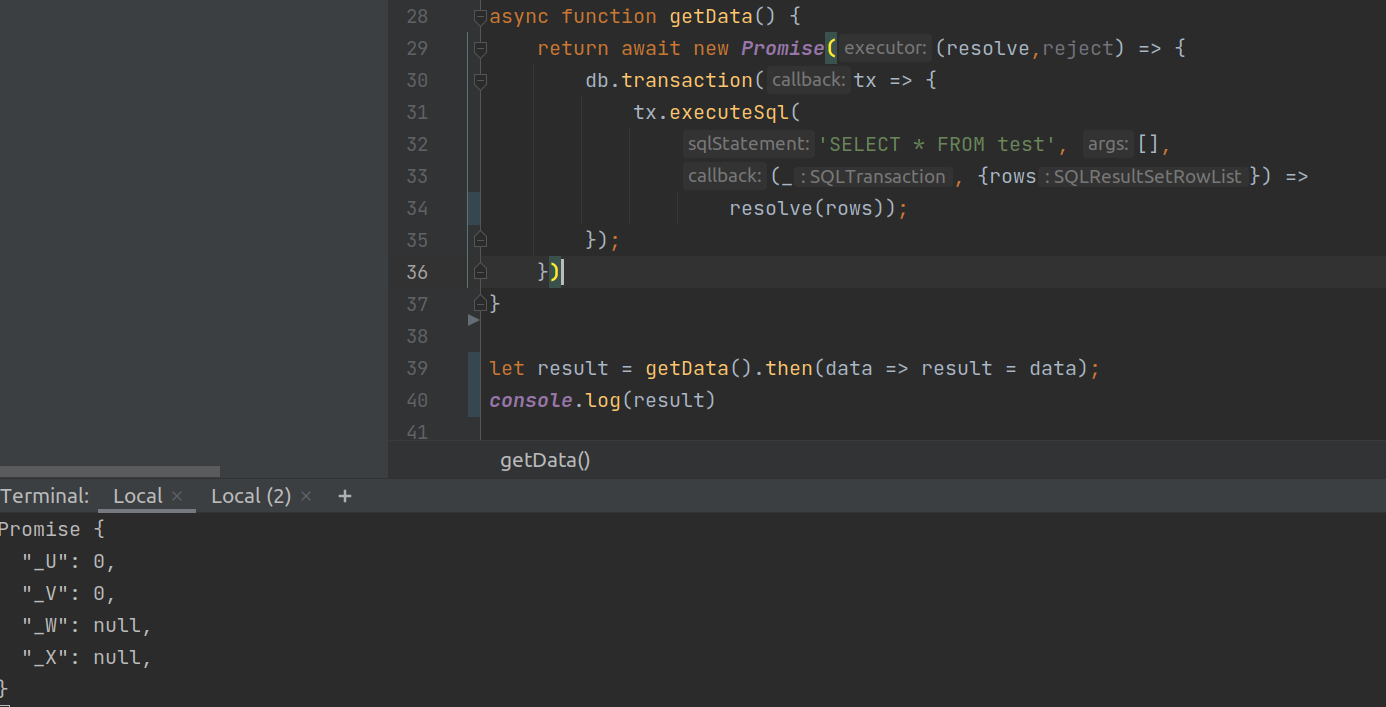
Task: Click the args: parameter hint
Action: [1108, 144]
